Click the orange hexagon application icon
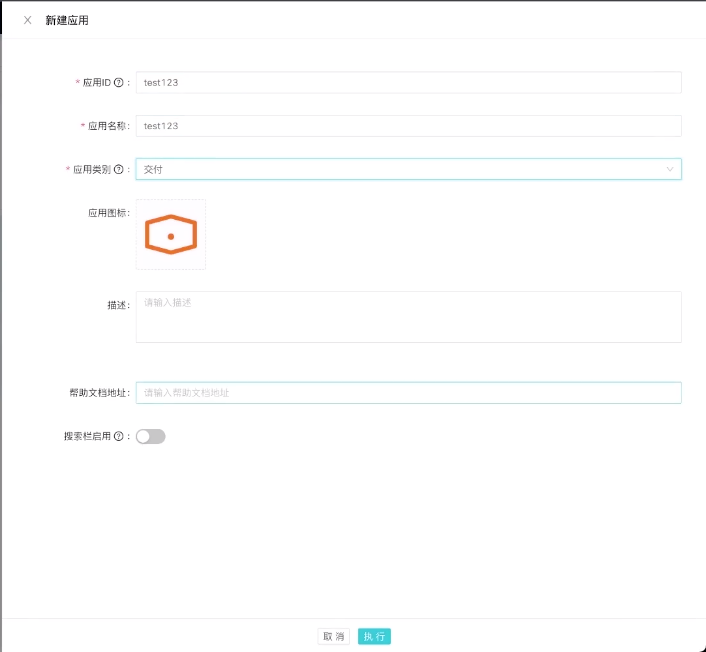706x652 pixels. click(x=171, y=235)
